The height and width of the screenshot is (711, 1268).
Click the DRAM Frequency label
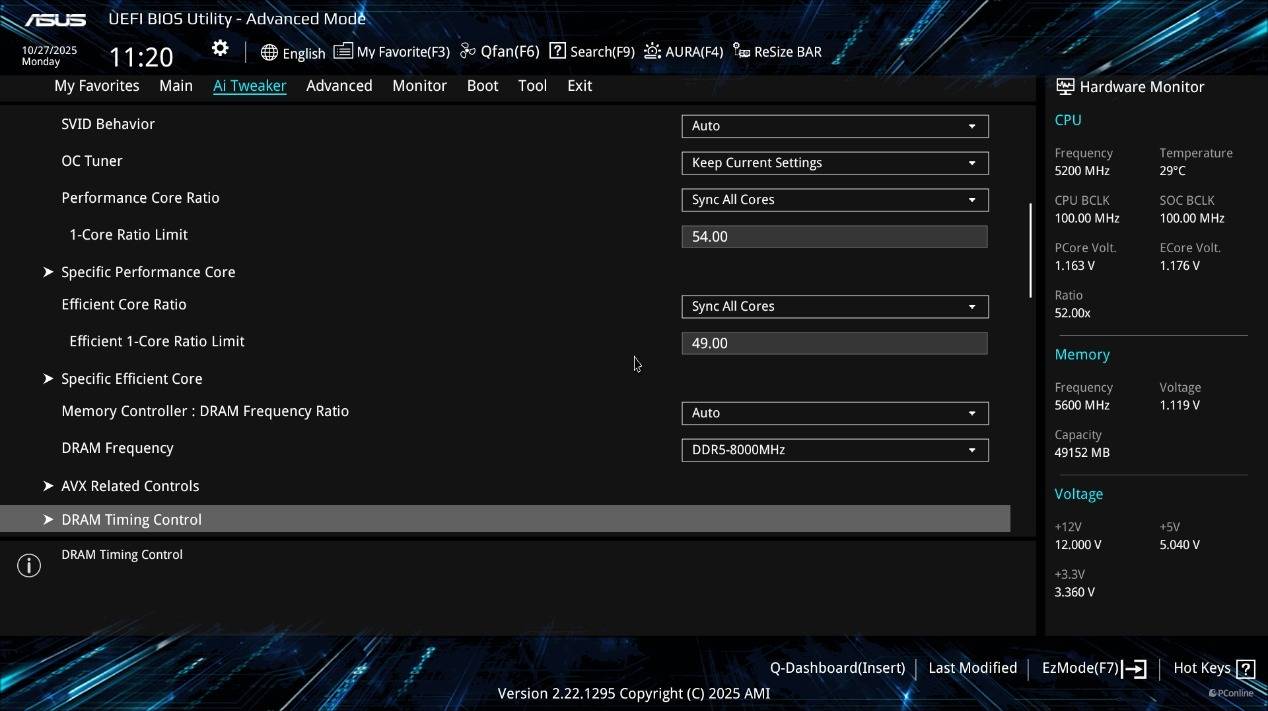pos(117,448)
